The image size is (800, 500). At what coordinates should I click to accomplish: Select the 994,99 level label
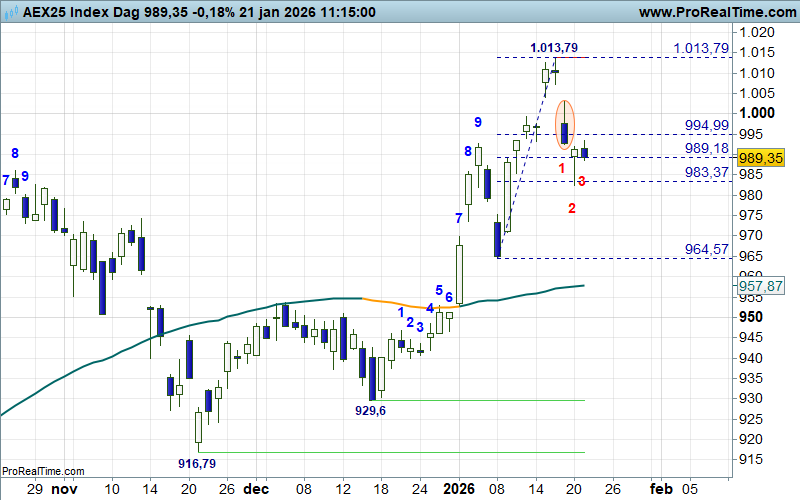(707, 125)
